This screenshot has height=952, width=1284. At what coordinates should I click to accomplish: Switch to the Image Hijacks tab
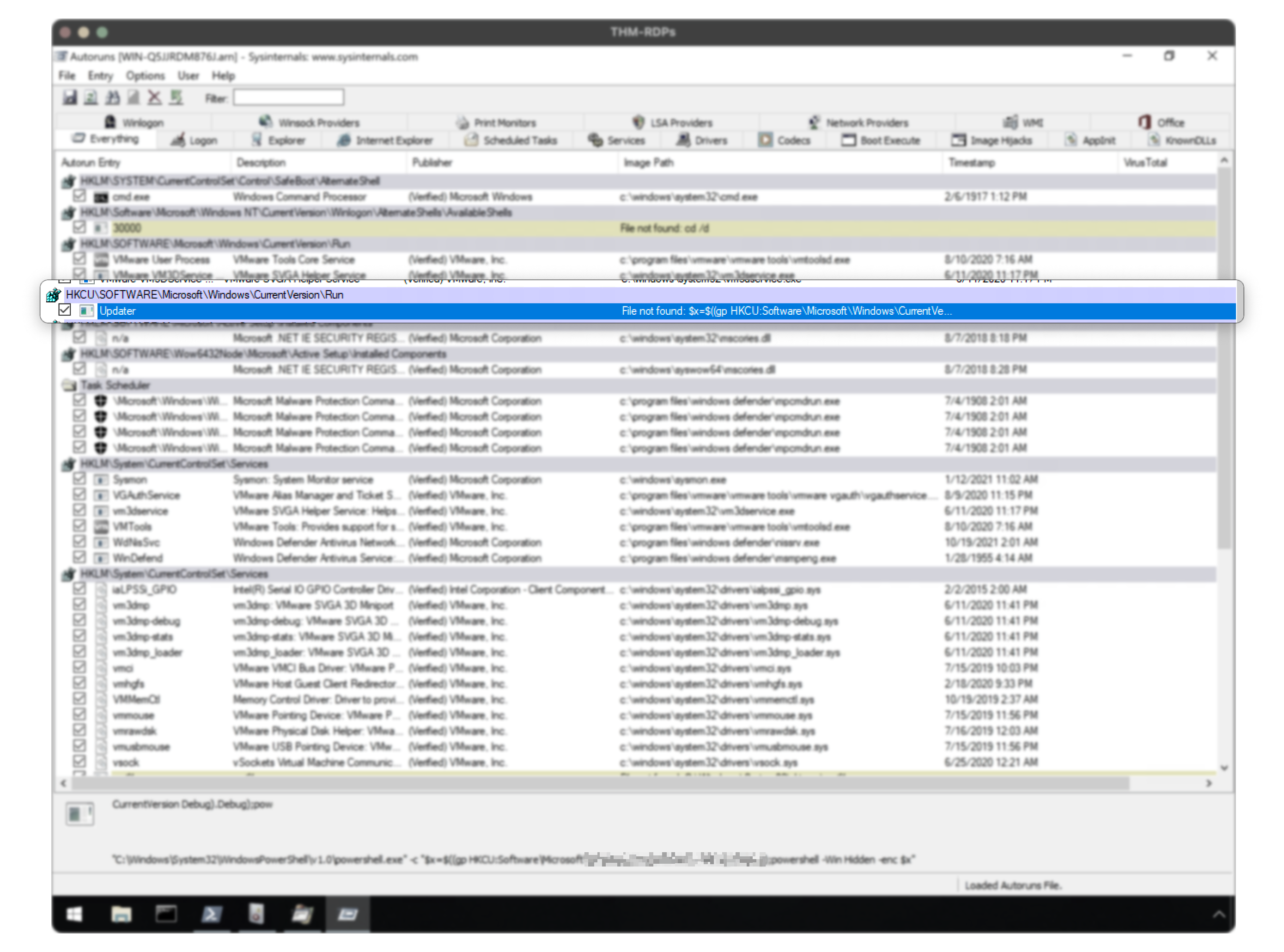[992, 140]
